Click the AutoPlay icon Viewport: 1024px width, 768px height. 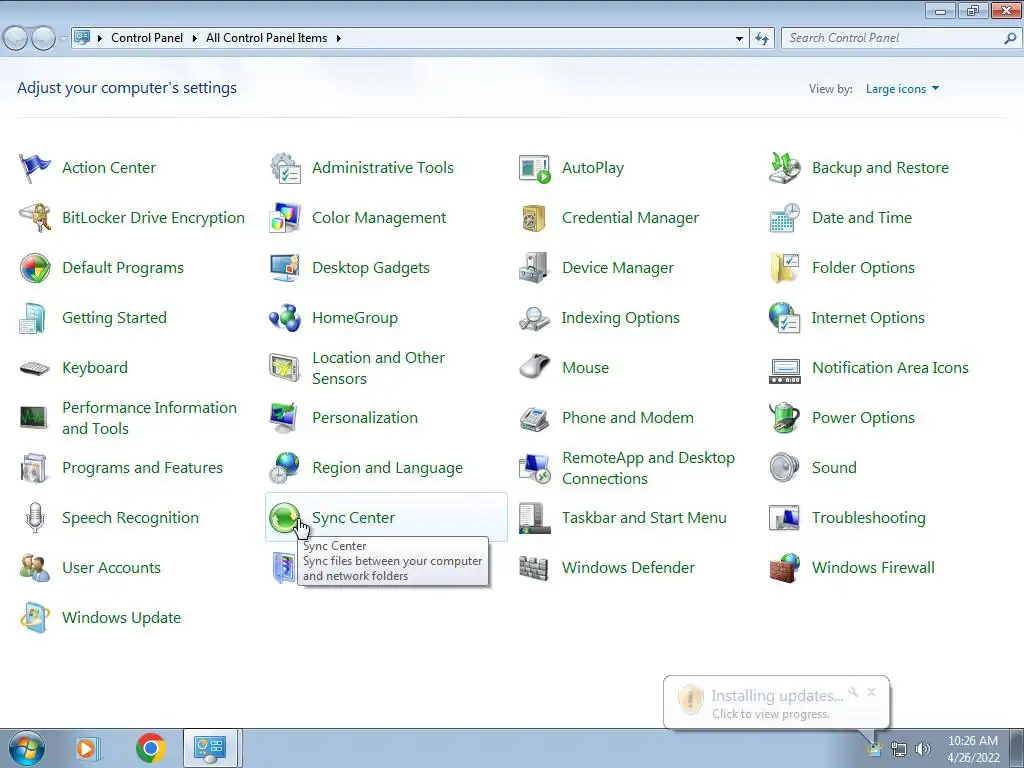tap(534, 168)
